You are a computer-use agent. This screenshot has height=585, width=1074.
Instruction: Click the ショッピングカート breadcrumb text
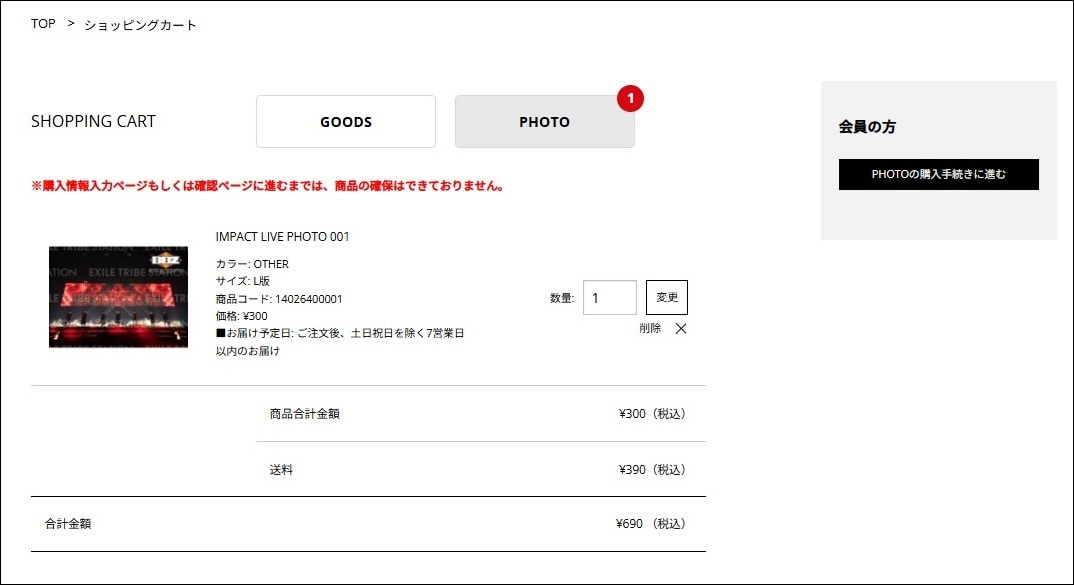click(140, 25)
